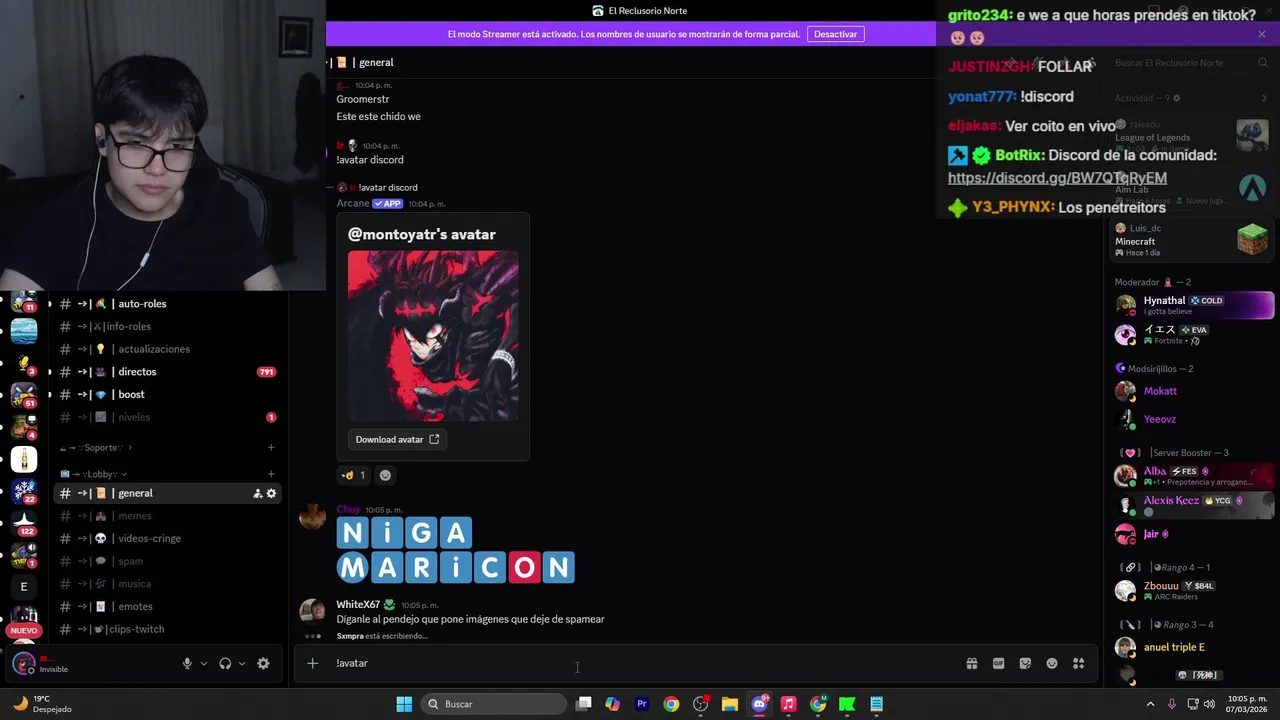Viewport: 1280px width, 720px height.
Task: Open the gift Nitro icon in message bar
Action: 971,663
